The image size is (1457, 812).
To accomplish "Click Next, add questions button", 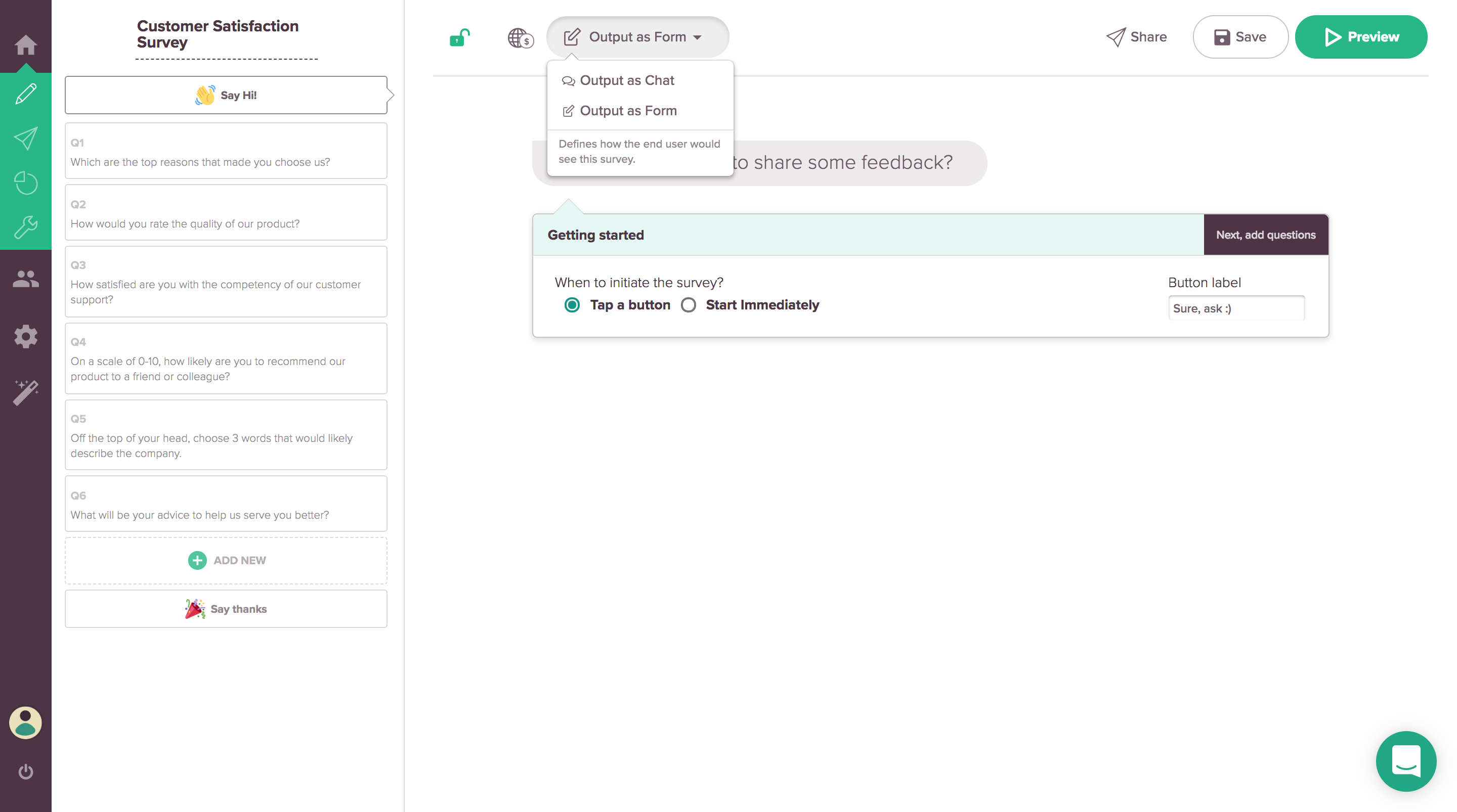I will (x=1265, y=235).
